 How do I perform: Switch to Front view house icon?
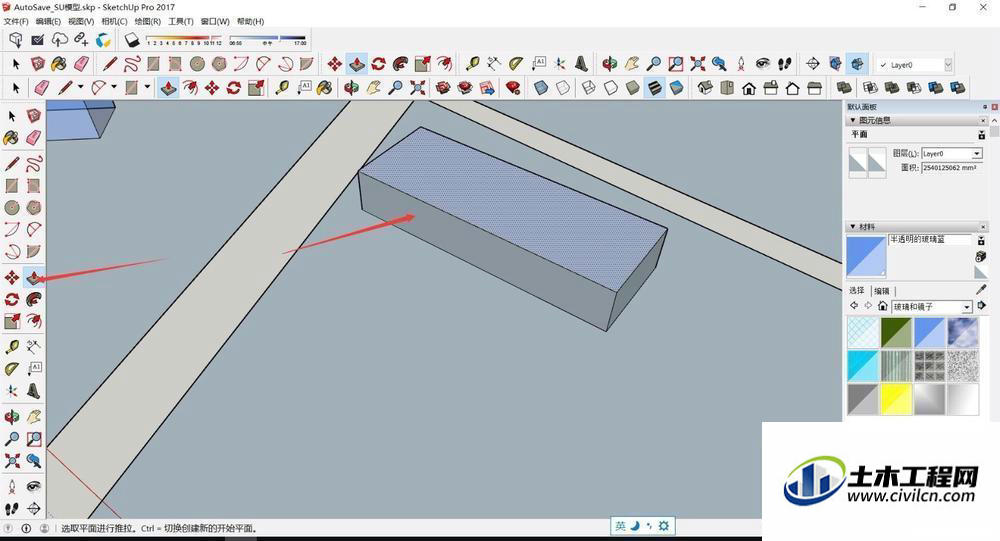click(749, 87)
